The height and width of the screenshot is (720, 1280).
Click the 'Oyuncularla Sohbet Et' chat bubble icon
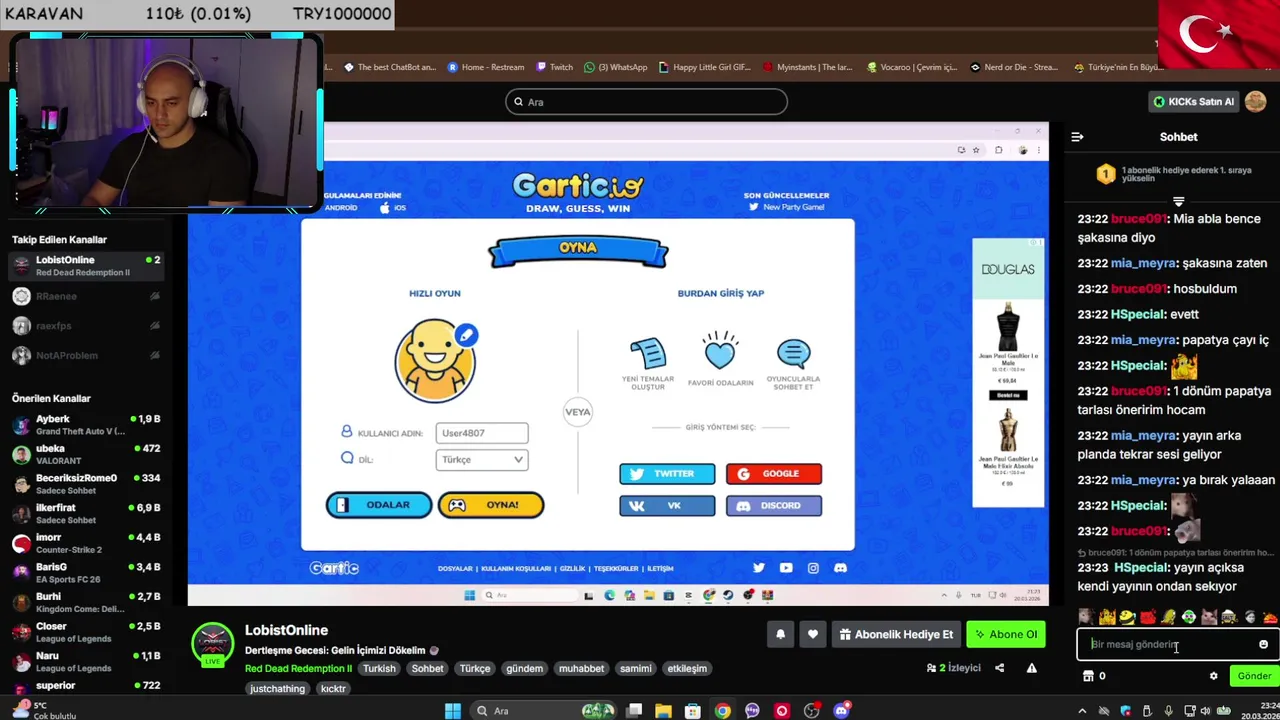(793, 353)
